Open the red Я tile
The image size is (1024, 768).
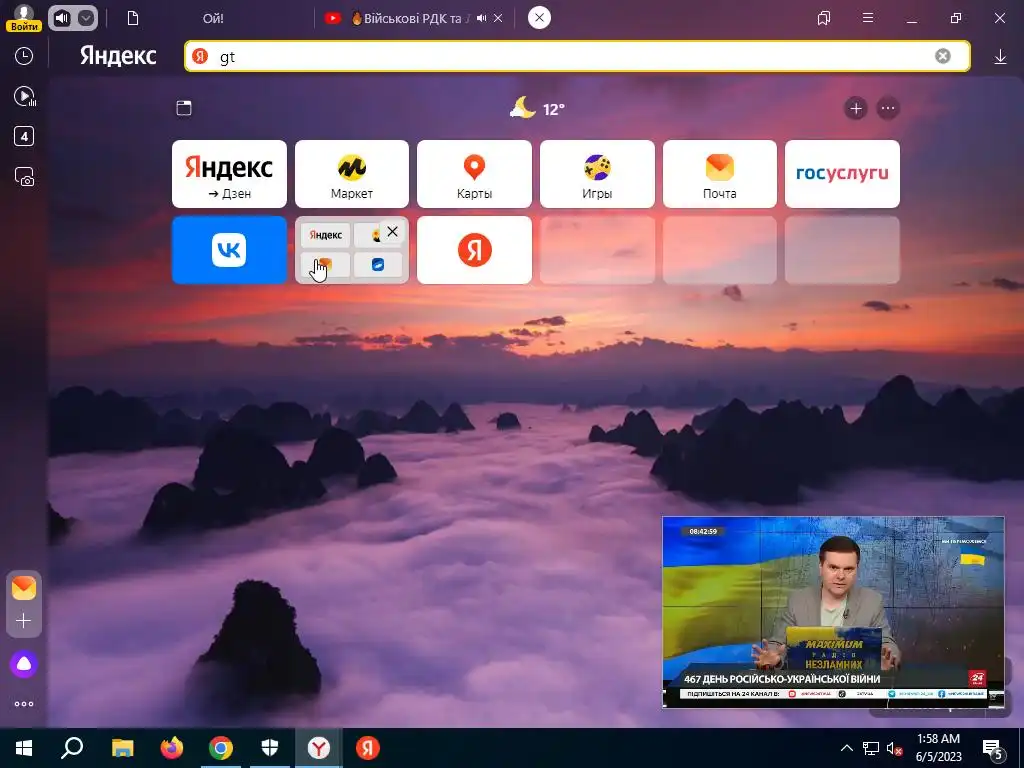[474, 250]
